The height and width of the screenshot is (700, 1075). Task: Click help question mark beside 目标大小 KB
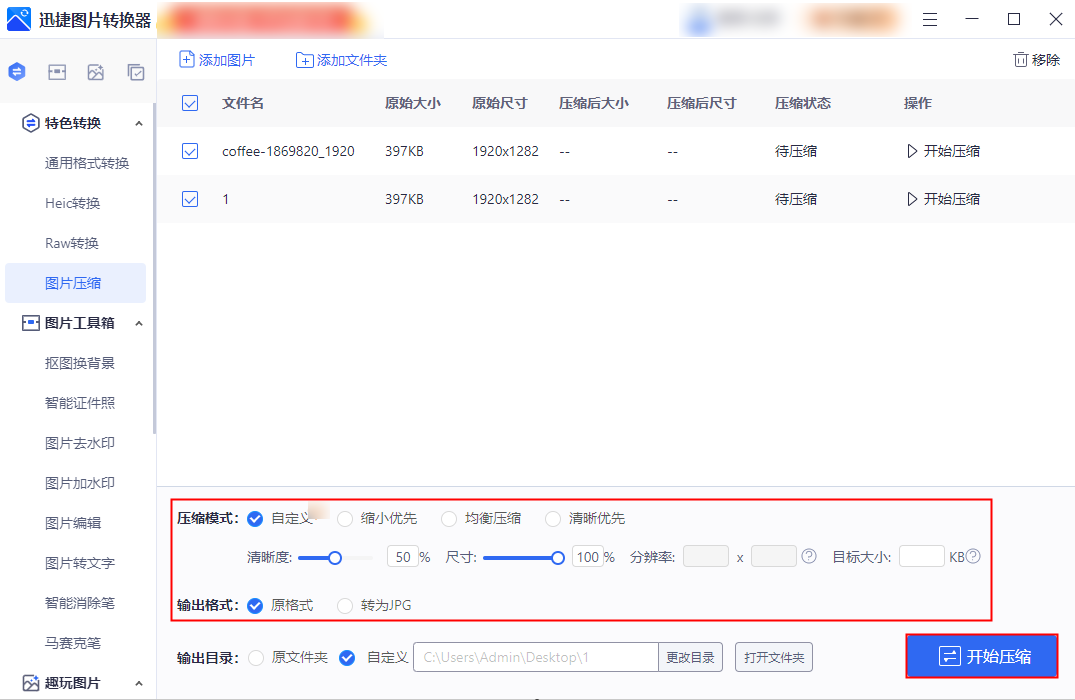pos(973,556)
